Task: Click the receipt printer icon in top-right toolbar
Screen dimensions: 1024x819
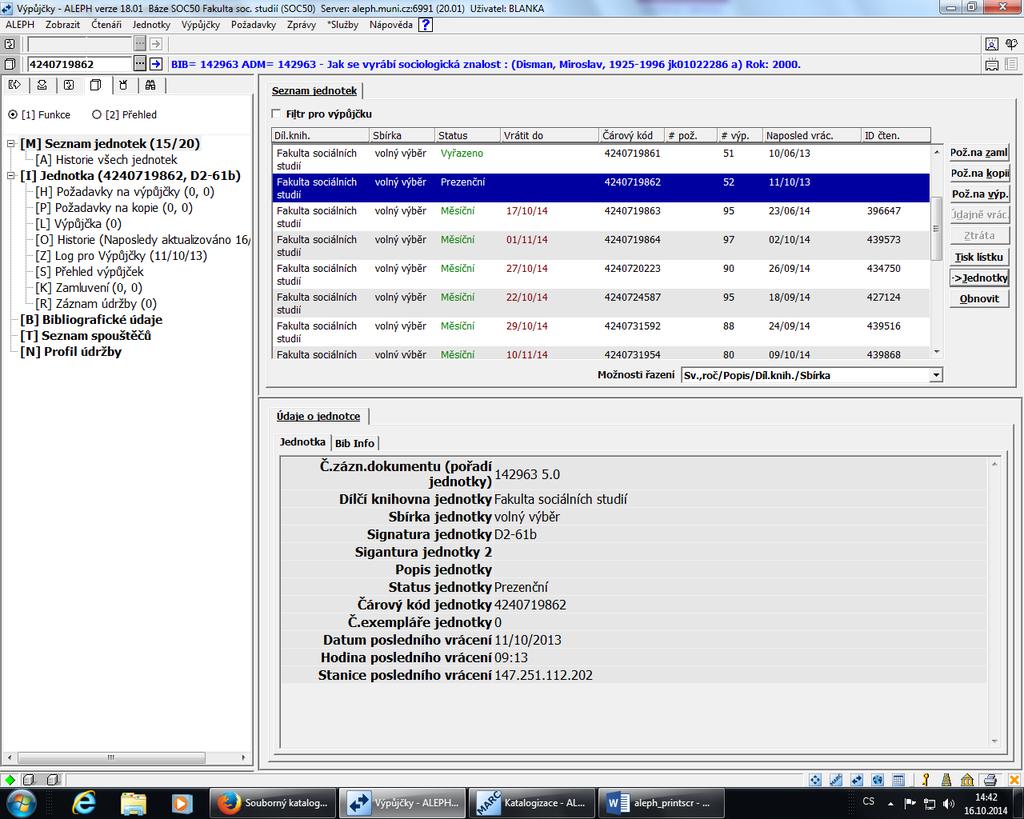Action: 991,64
